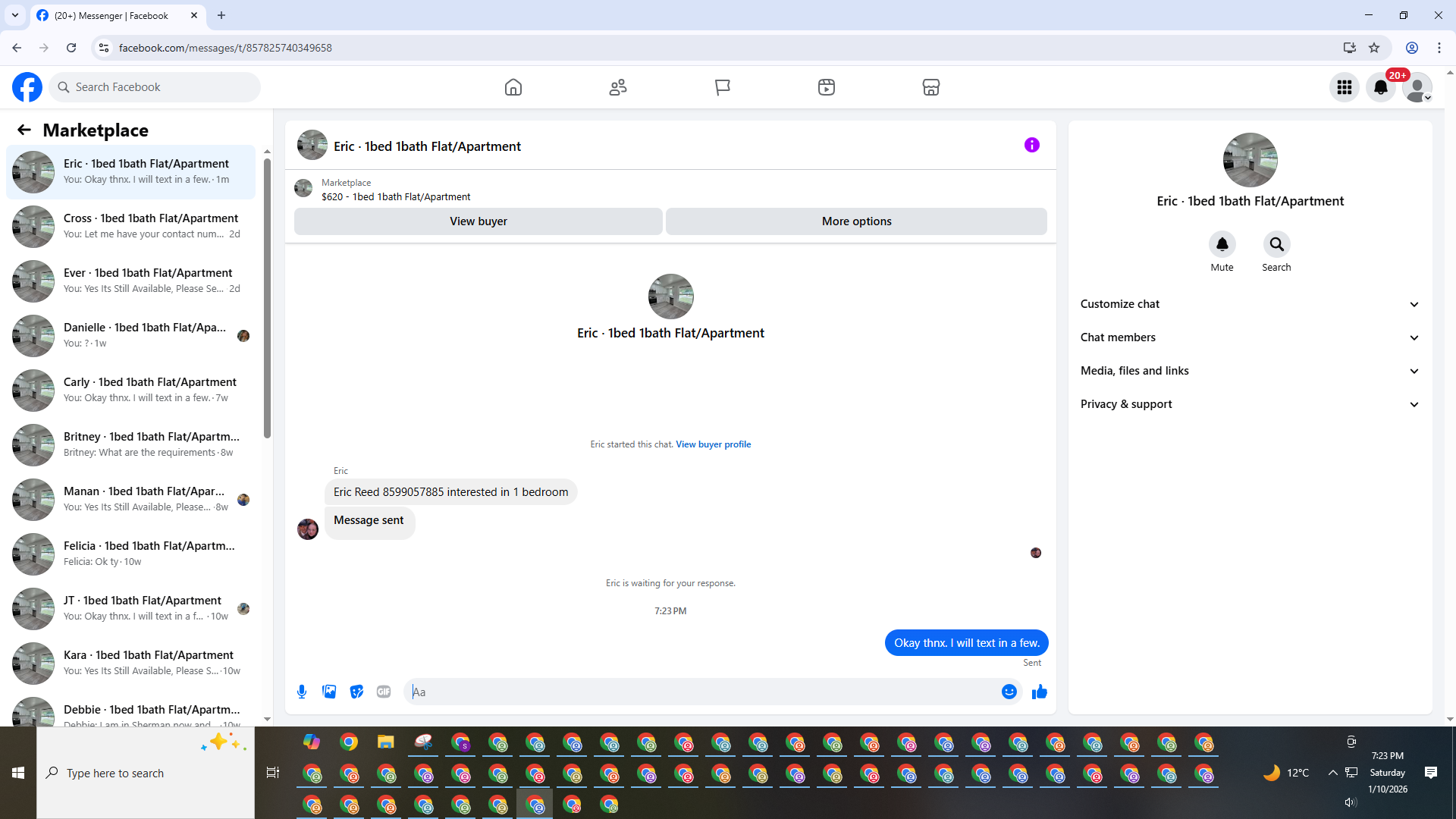1456x819 pixels.
Task: Click the voice clip microphone icon
Action: click(x=302, y=692)
